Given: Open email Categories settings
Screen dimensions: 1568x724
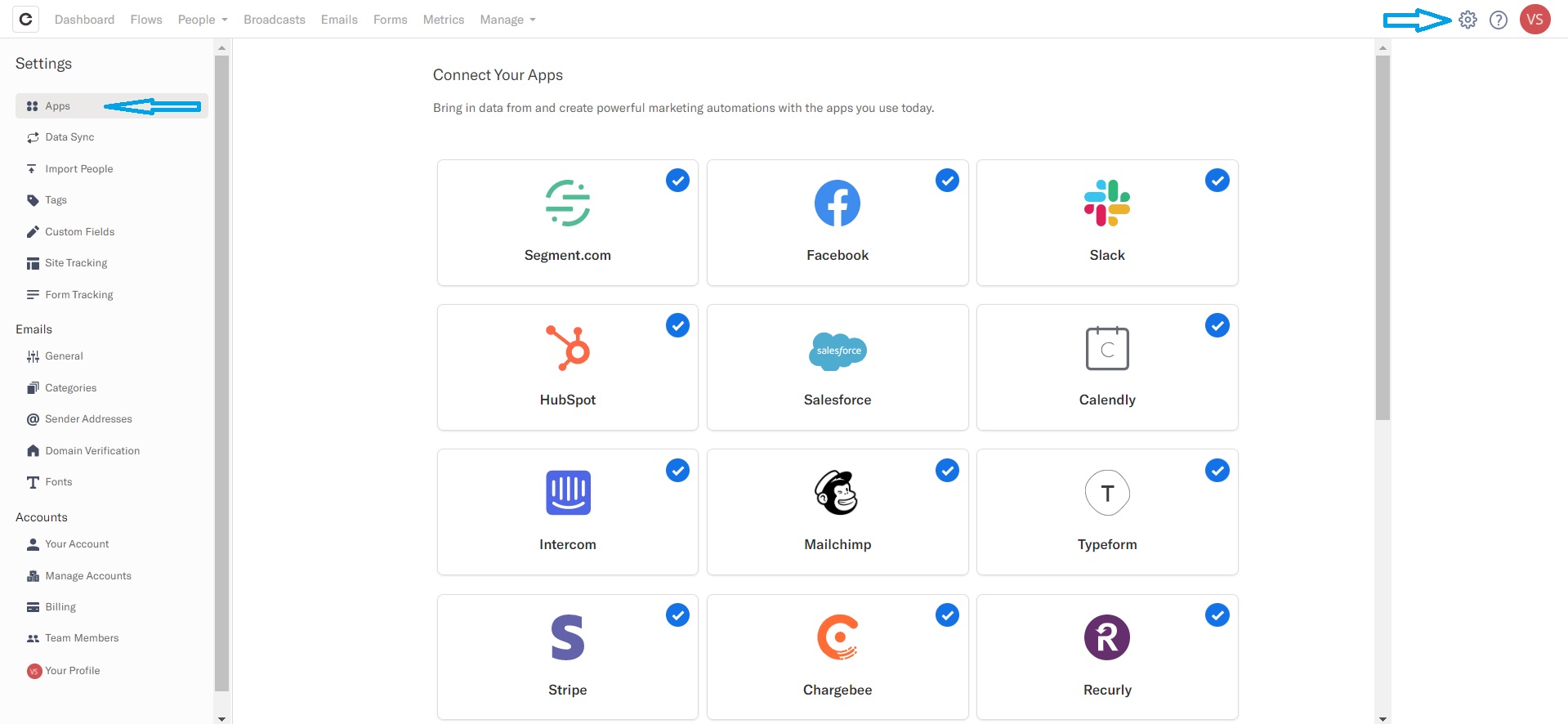Looking at the screenshot, I should [70, 388].
